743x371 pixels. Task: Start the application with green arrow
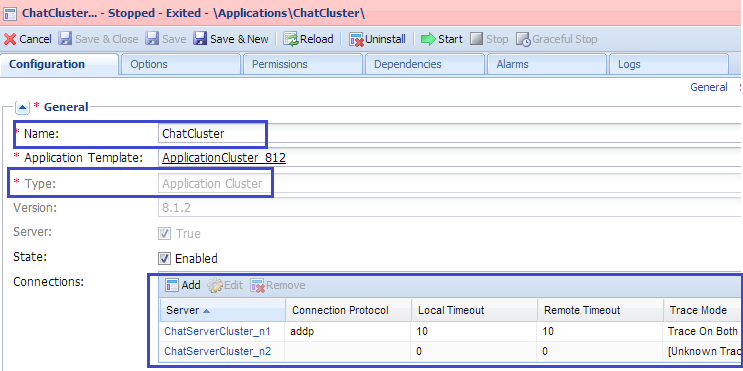pyautogui.click(x=428, y=39)
